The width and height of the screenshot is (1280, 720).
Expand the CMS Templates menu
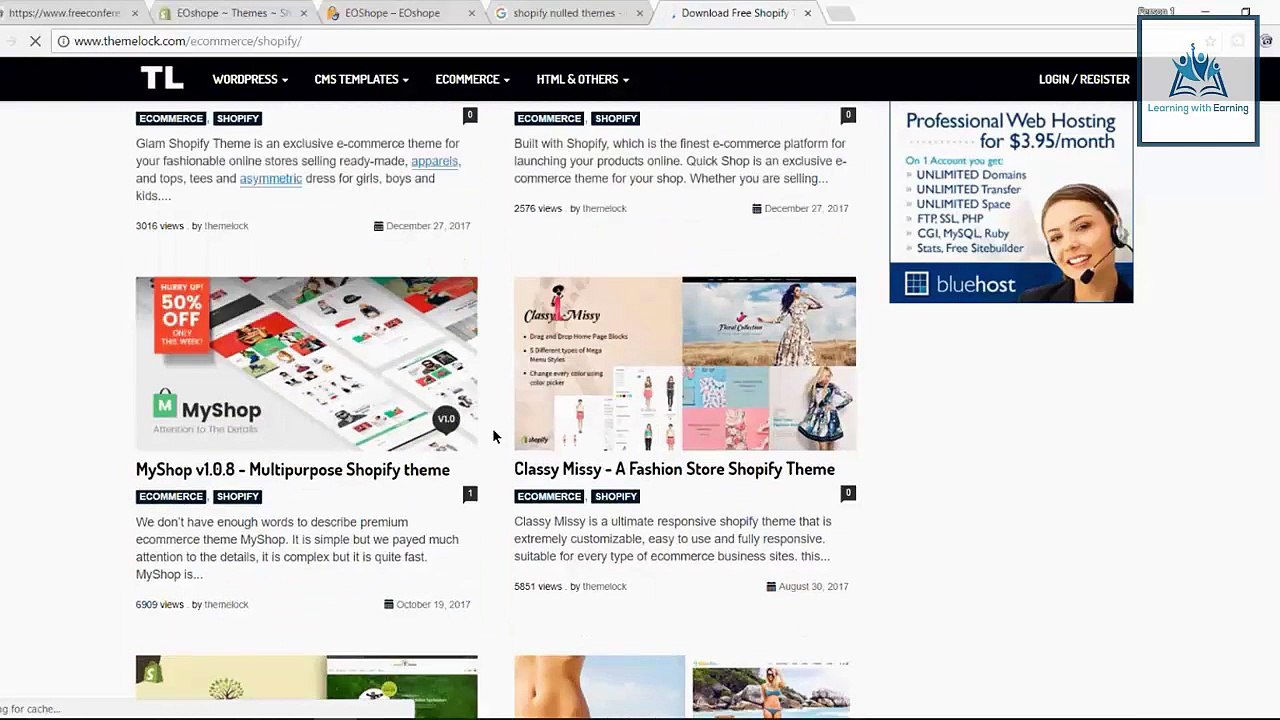[362, 79]
